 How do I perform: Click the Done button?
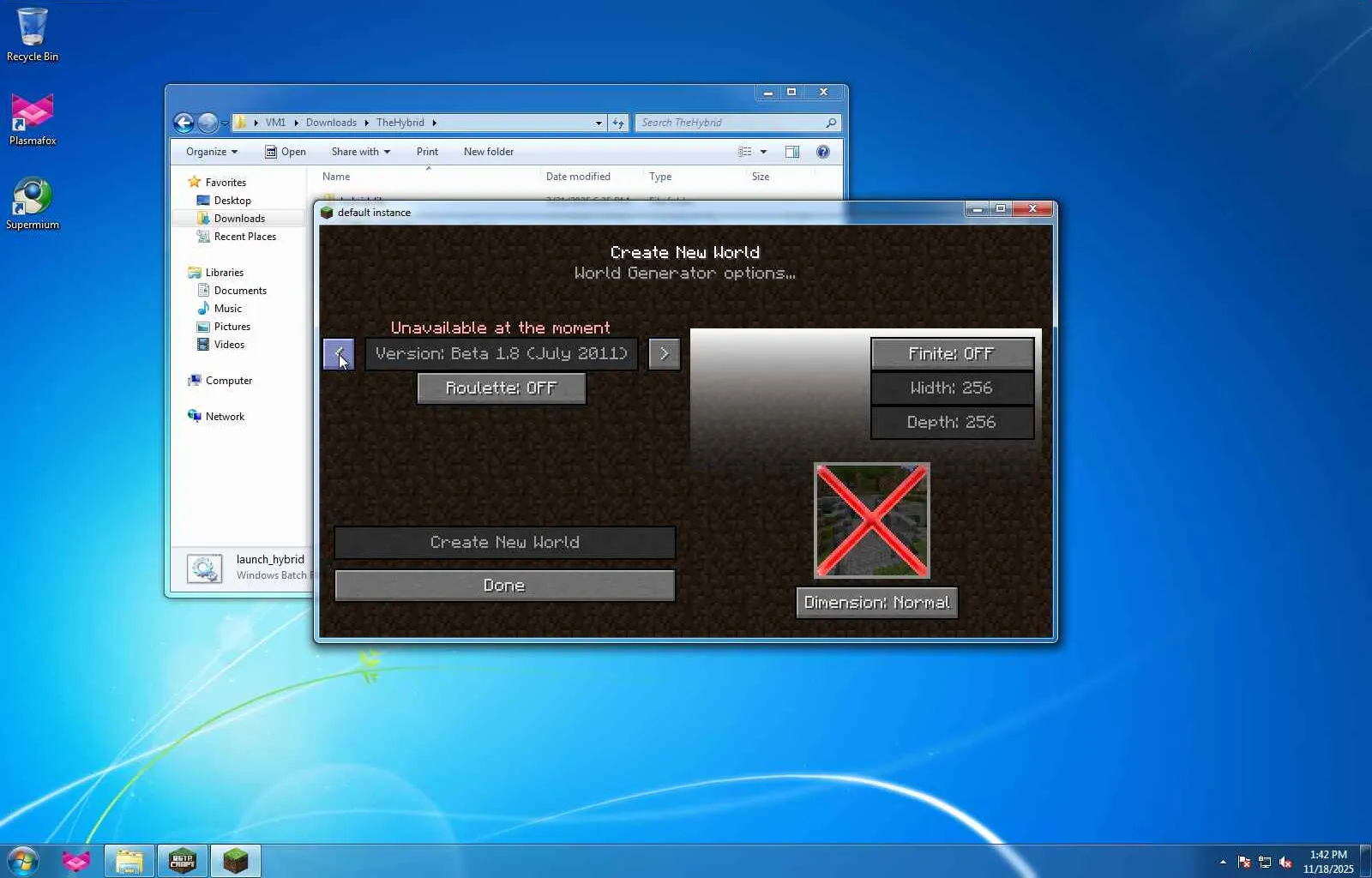click(505, 586)
